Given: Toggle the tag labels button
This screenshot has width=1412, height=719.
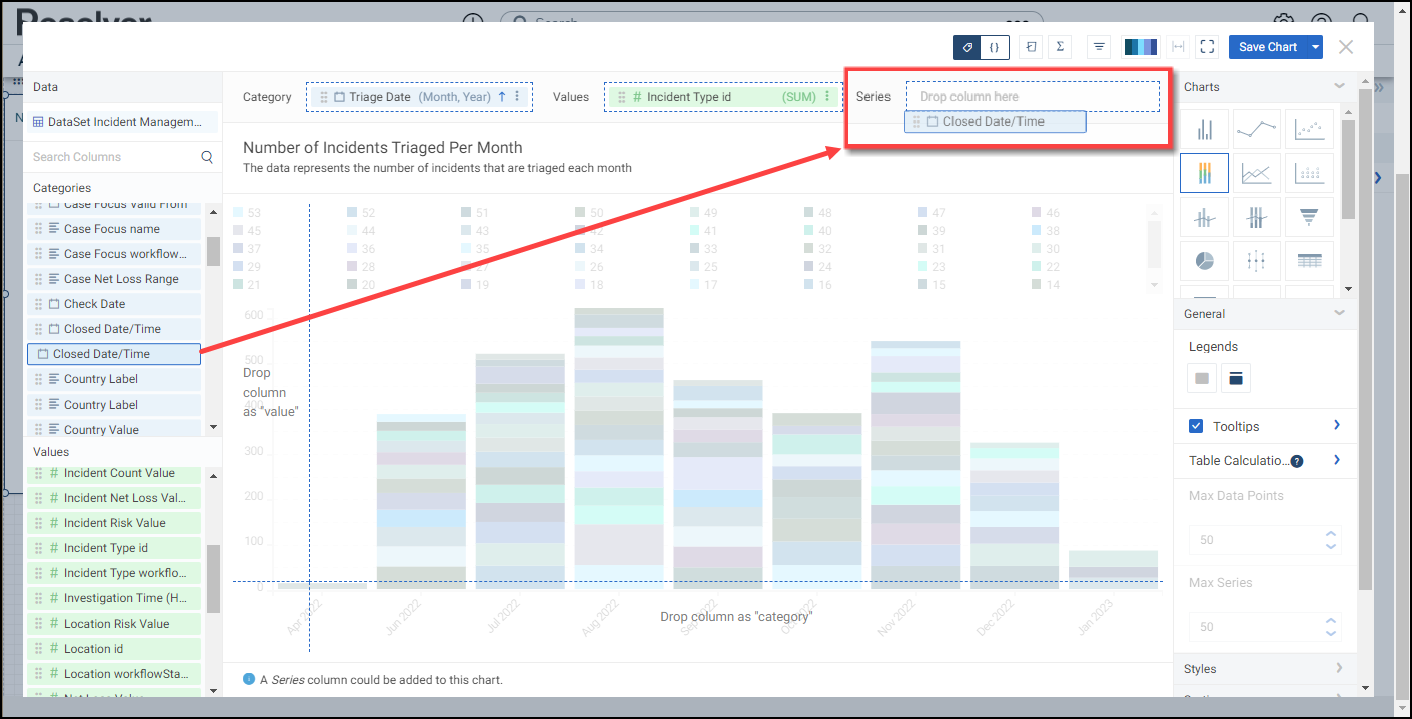Looking at the screenshot, I should (x=967, y=47).
